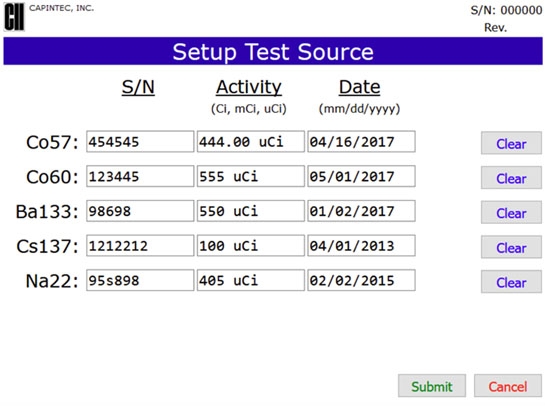Edit the Co60 date 05/01/2017 field
This screenshot has width=545, height=406.
361,176
